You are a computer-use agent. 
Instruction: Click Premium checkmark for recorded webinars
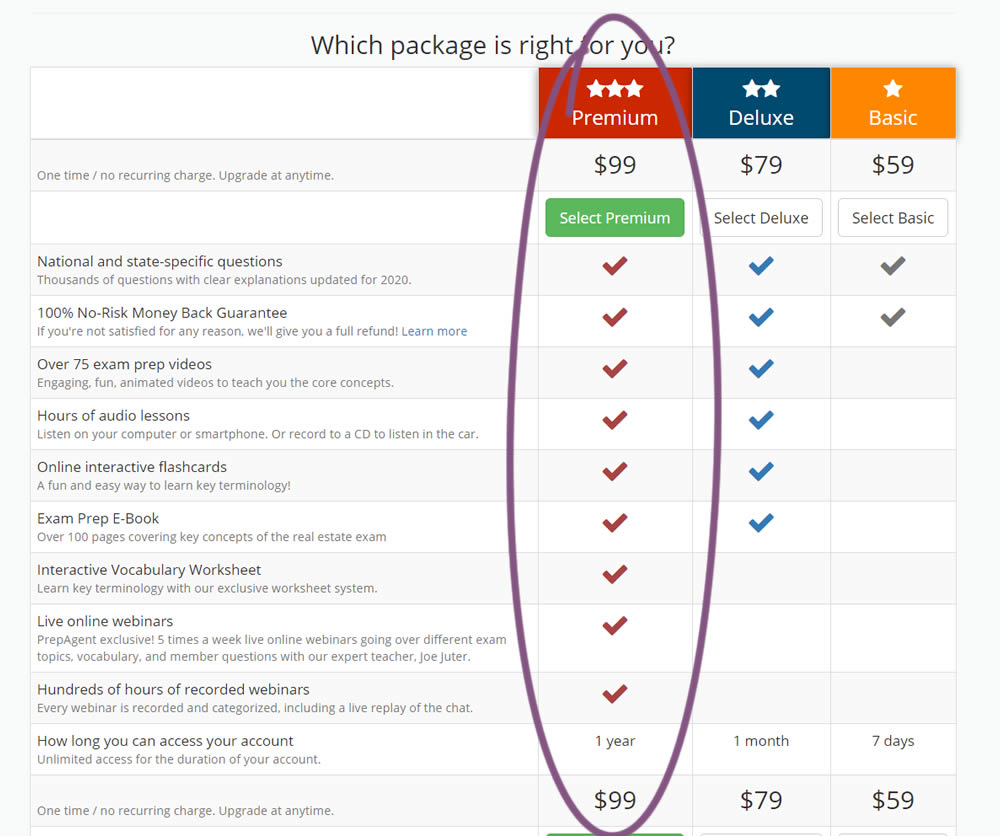(615, 694)
